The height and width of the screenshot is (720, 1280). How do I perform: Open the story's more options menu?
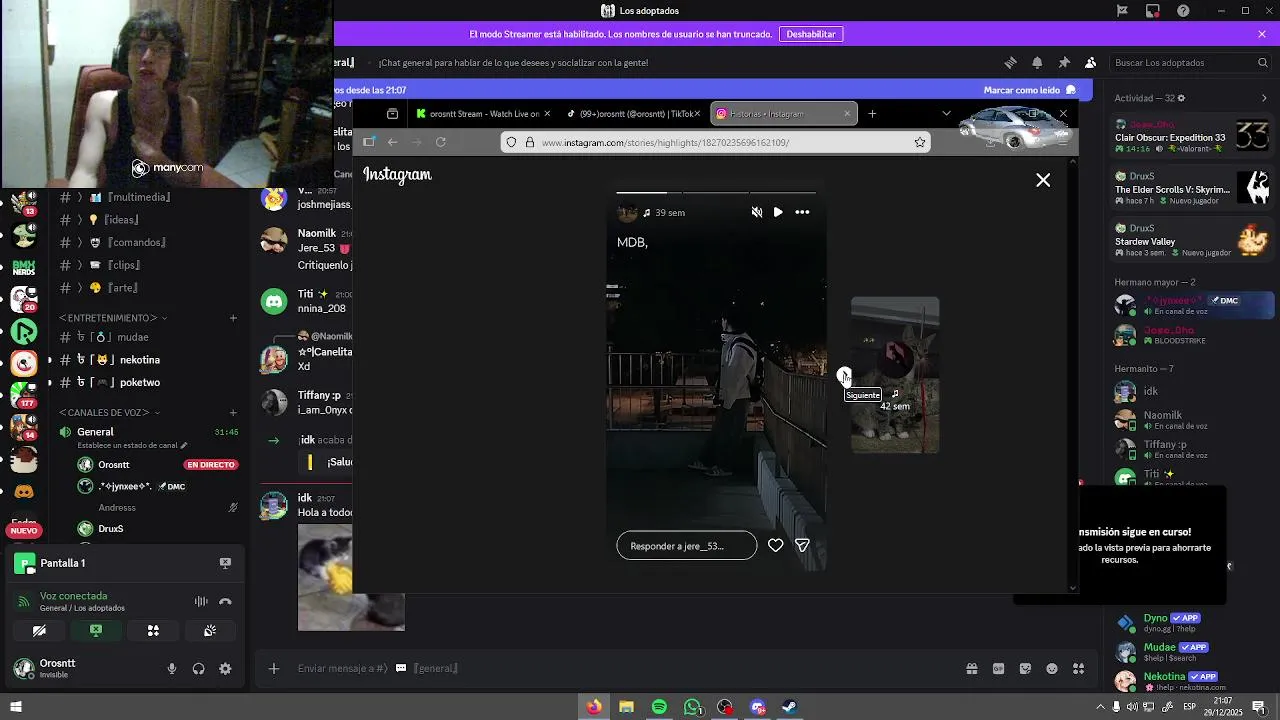point(802,212)
